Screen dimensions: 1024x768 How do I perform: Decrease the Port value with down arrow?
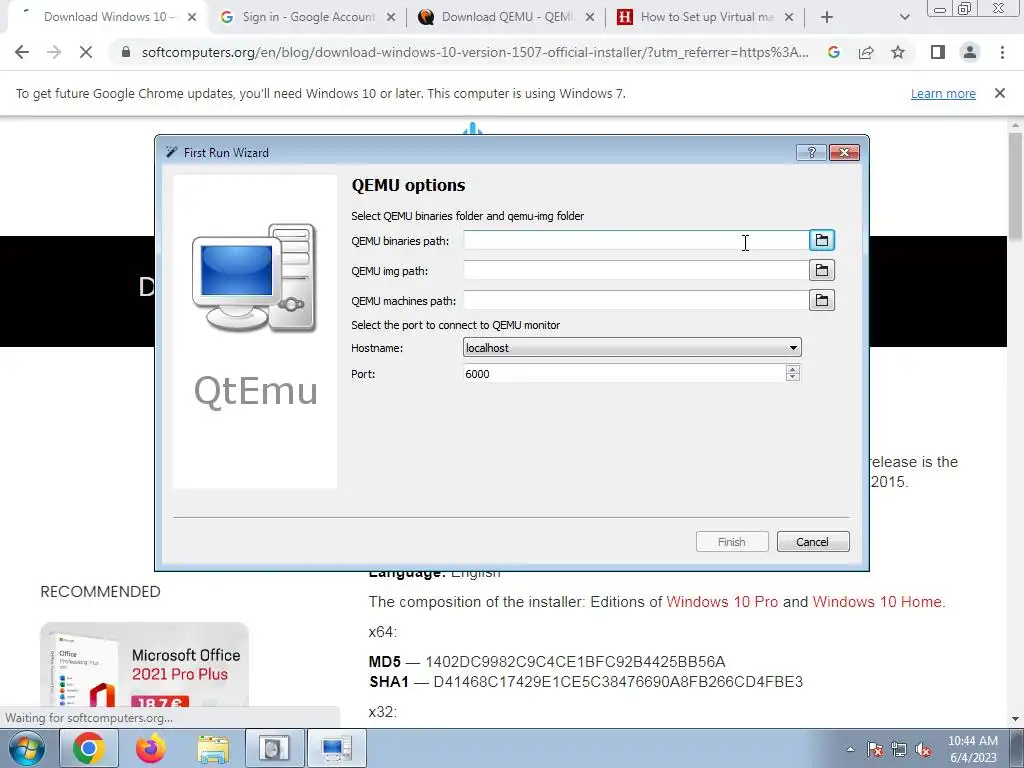point(793,377)
